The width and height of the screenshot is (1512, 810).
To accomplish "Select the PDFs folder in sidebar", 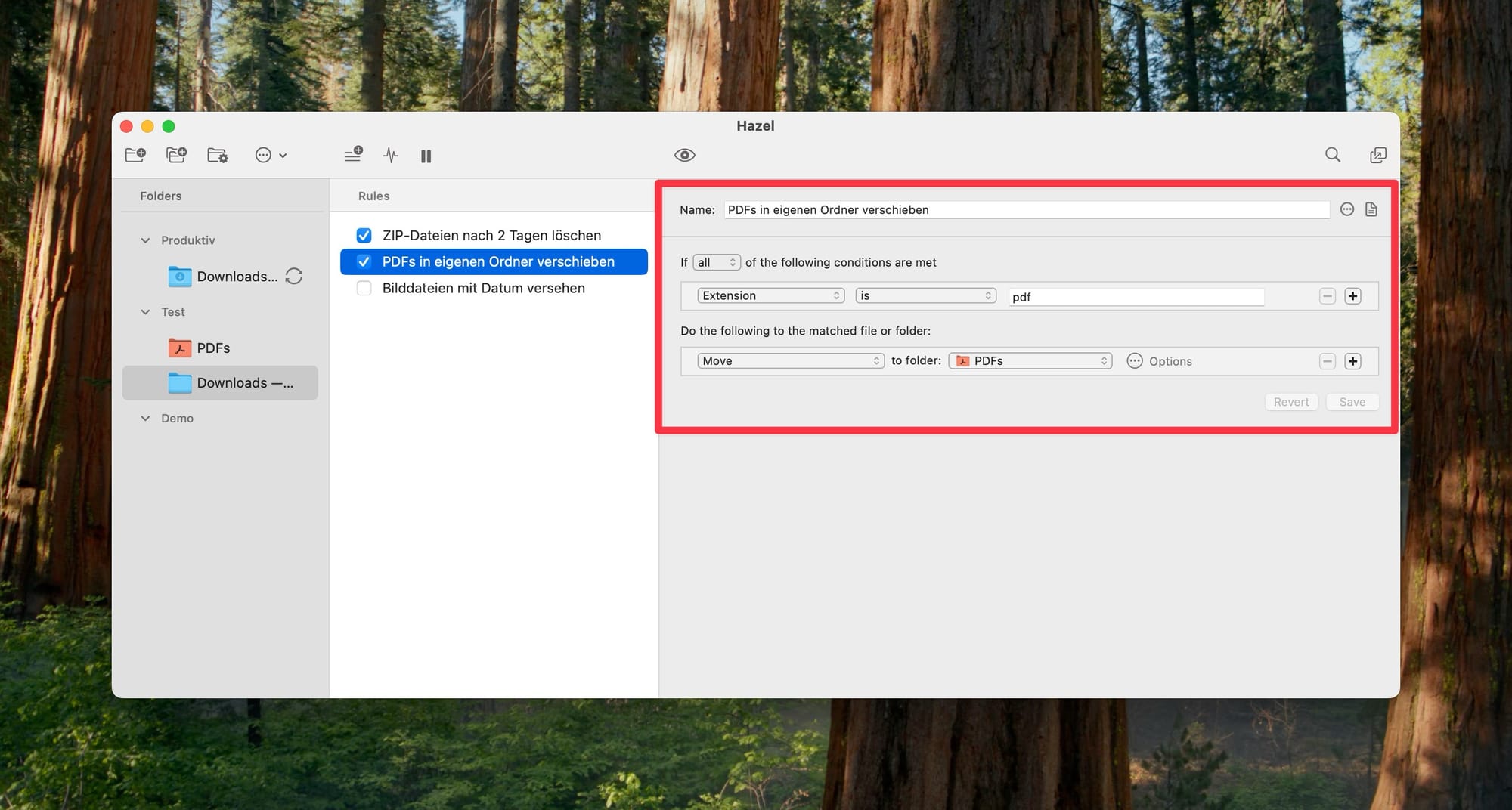I will click(220, 348).
